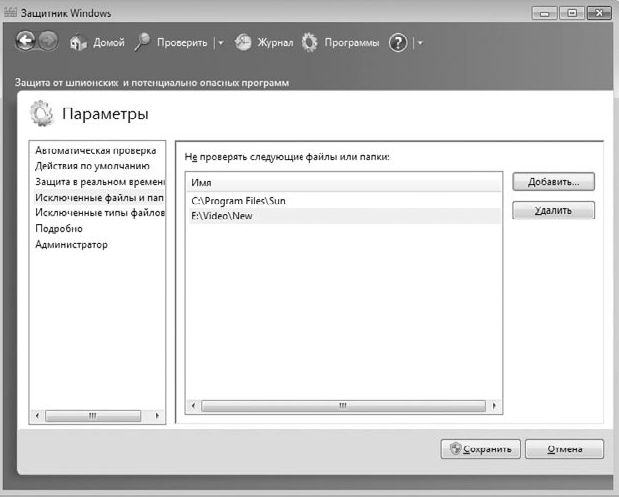Click the help question mark icon
Viewport: 619px width, 497px height.
pos(398,42)
